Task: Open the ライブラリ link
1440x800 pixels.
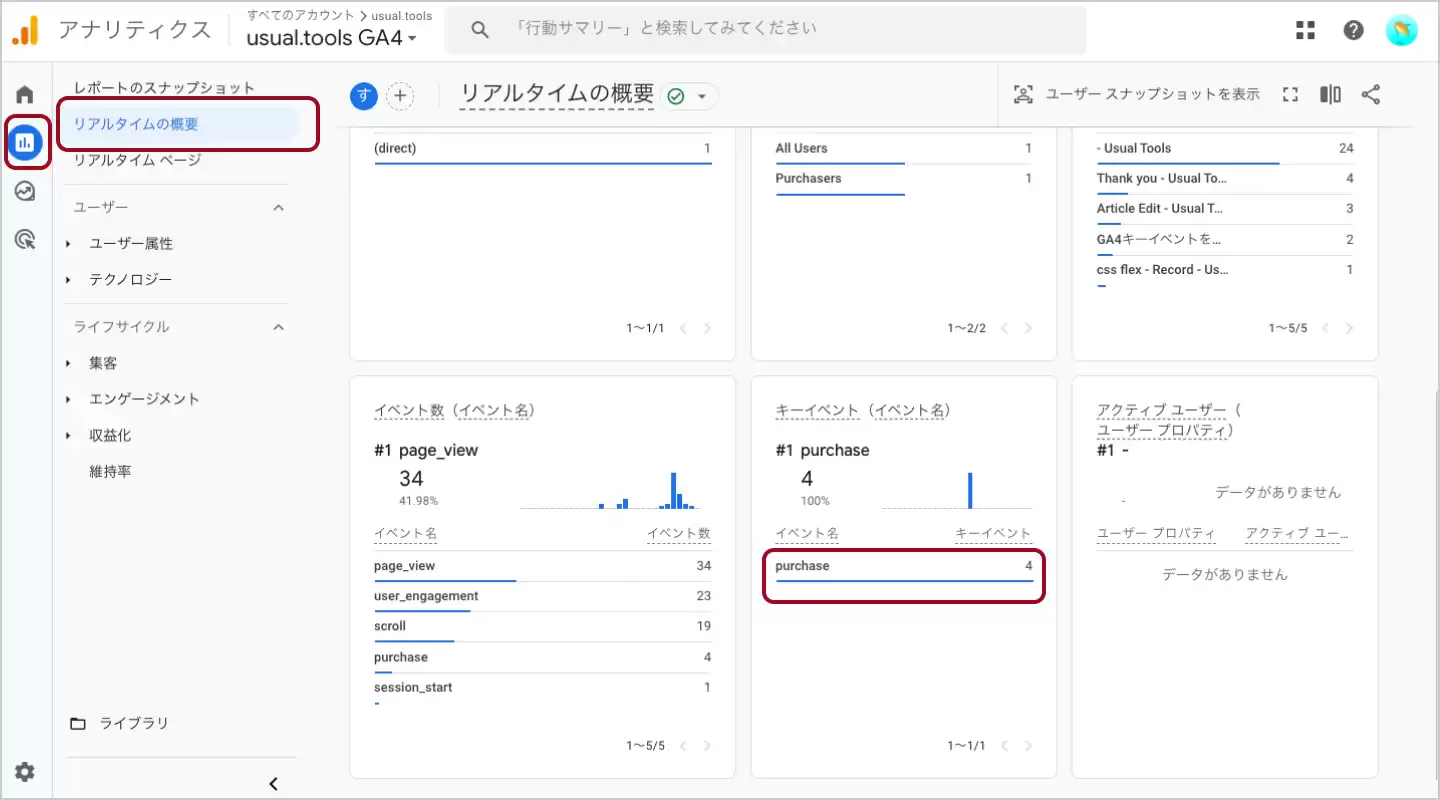Action: 133,723
